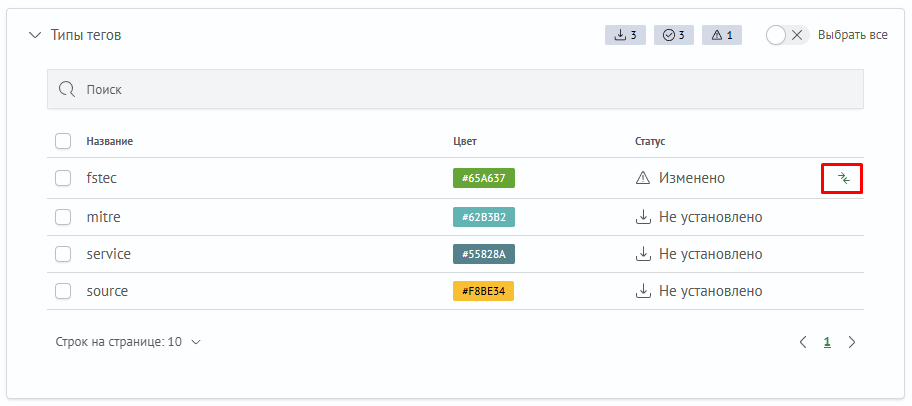Click the not-installed badge showing 3
Screen dimensions: 912x406
(625, 35)
